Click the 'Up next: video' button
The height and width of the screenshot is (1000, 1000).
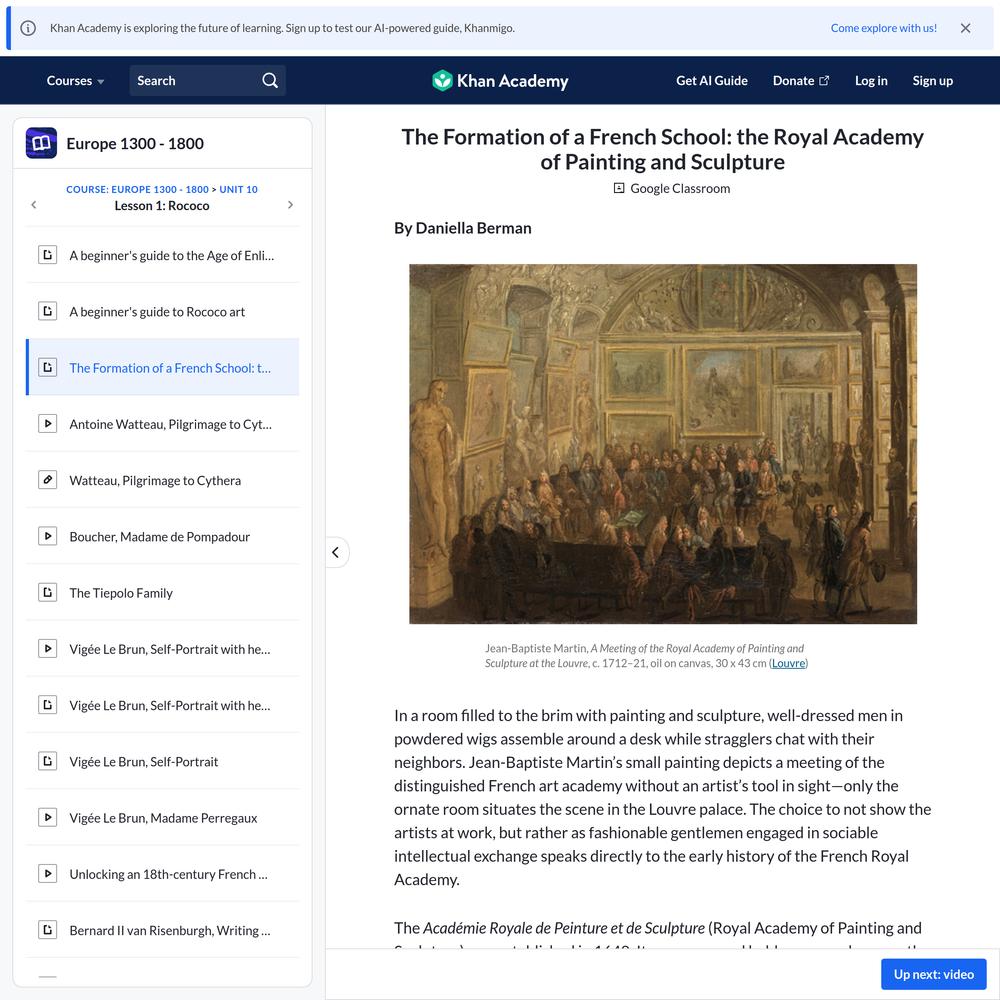coord(934,974)
